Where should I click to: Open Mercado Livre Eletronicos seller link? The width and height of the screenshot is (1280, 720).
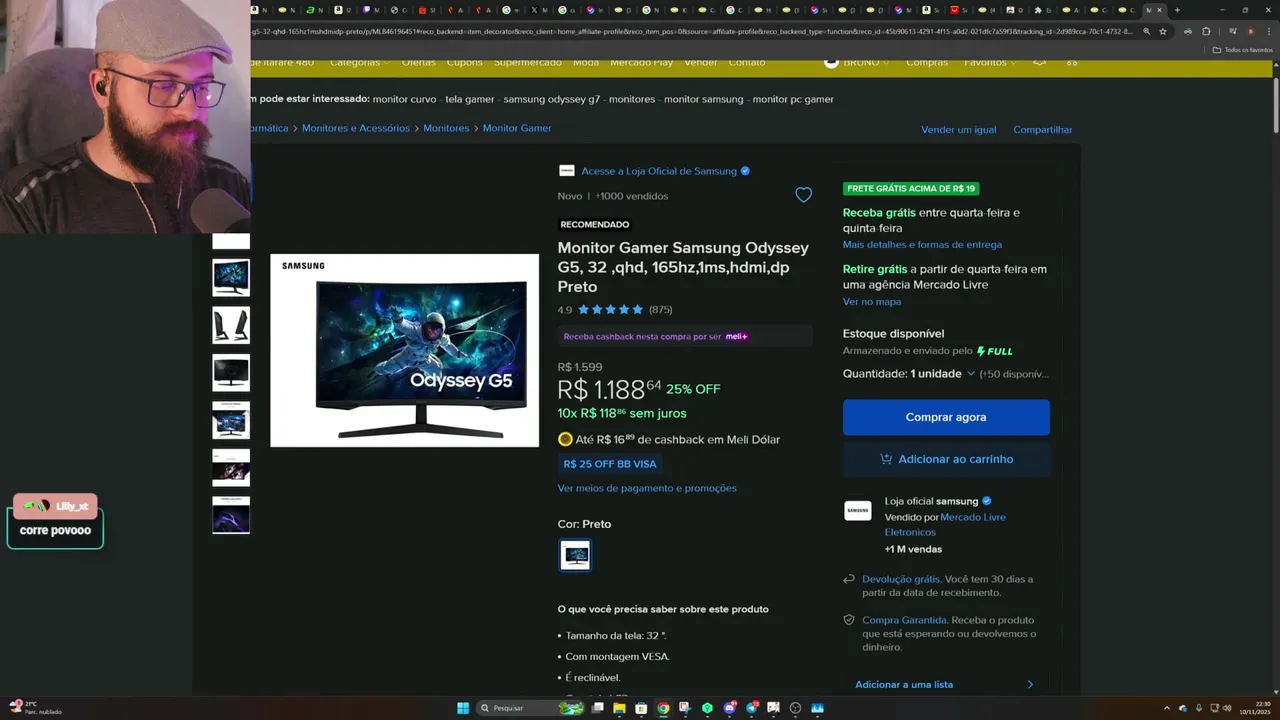tap(945, 524)
